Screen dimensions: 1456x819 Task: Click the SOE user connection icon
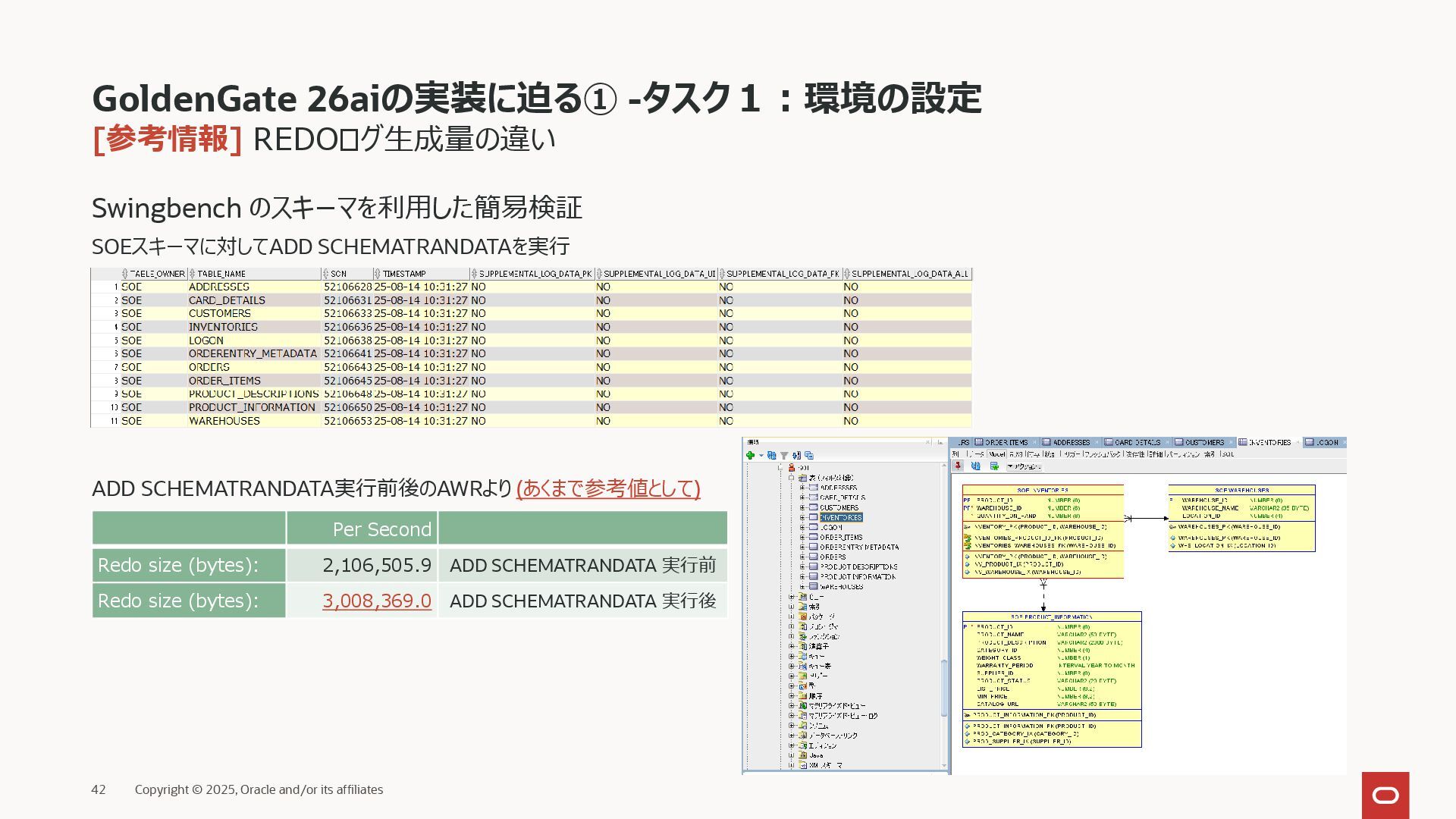coord(792,468)
